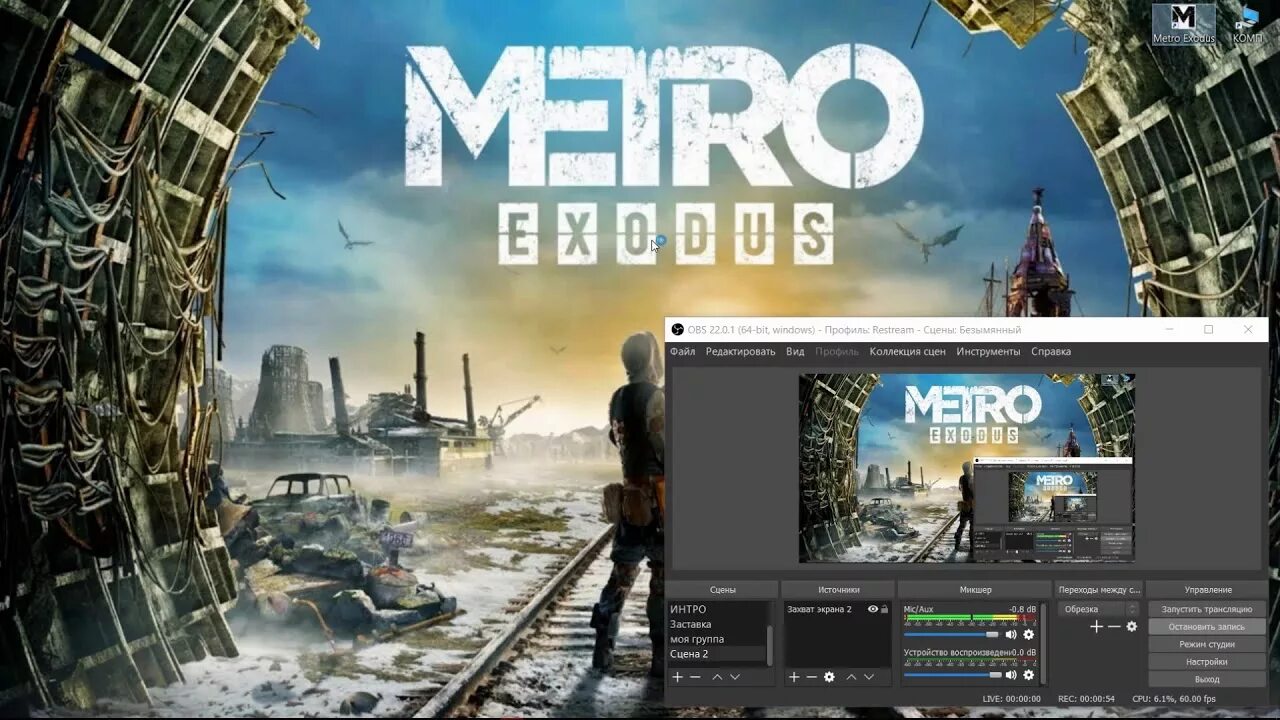Open the КОМП desktop shortcut
The height and width of the screenshot is (720, 1280).
click(1247, 24)
